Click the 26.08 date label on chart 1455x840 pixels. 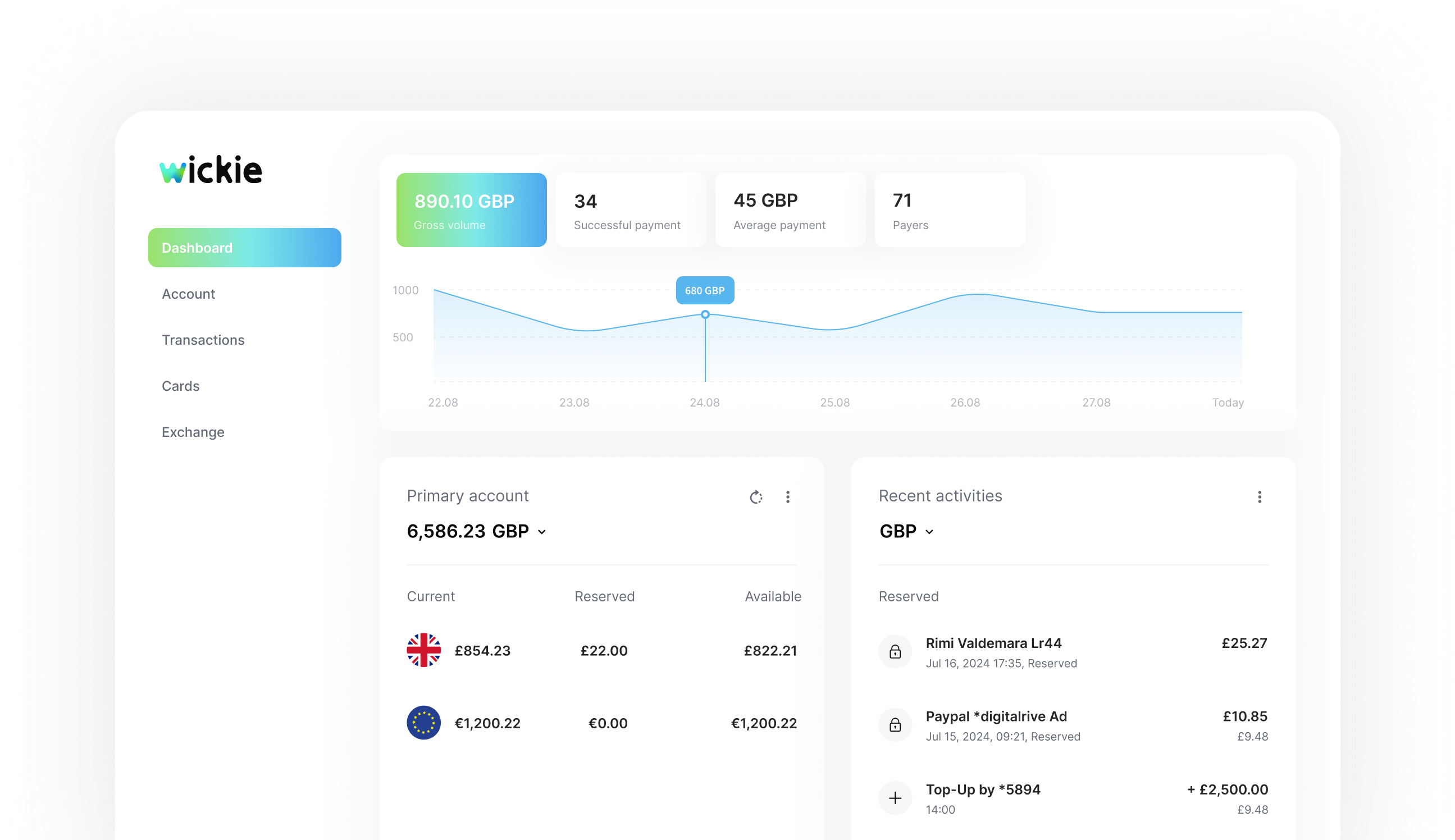click(965, 403)
